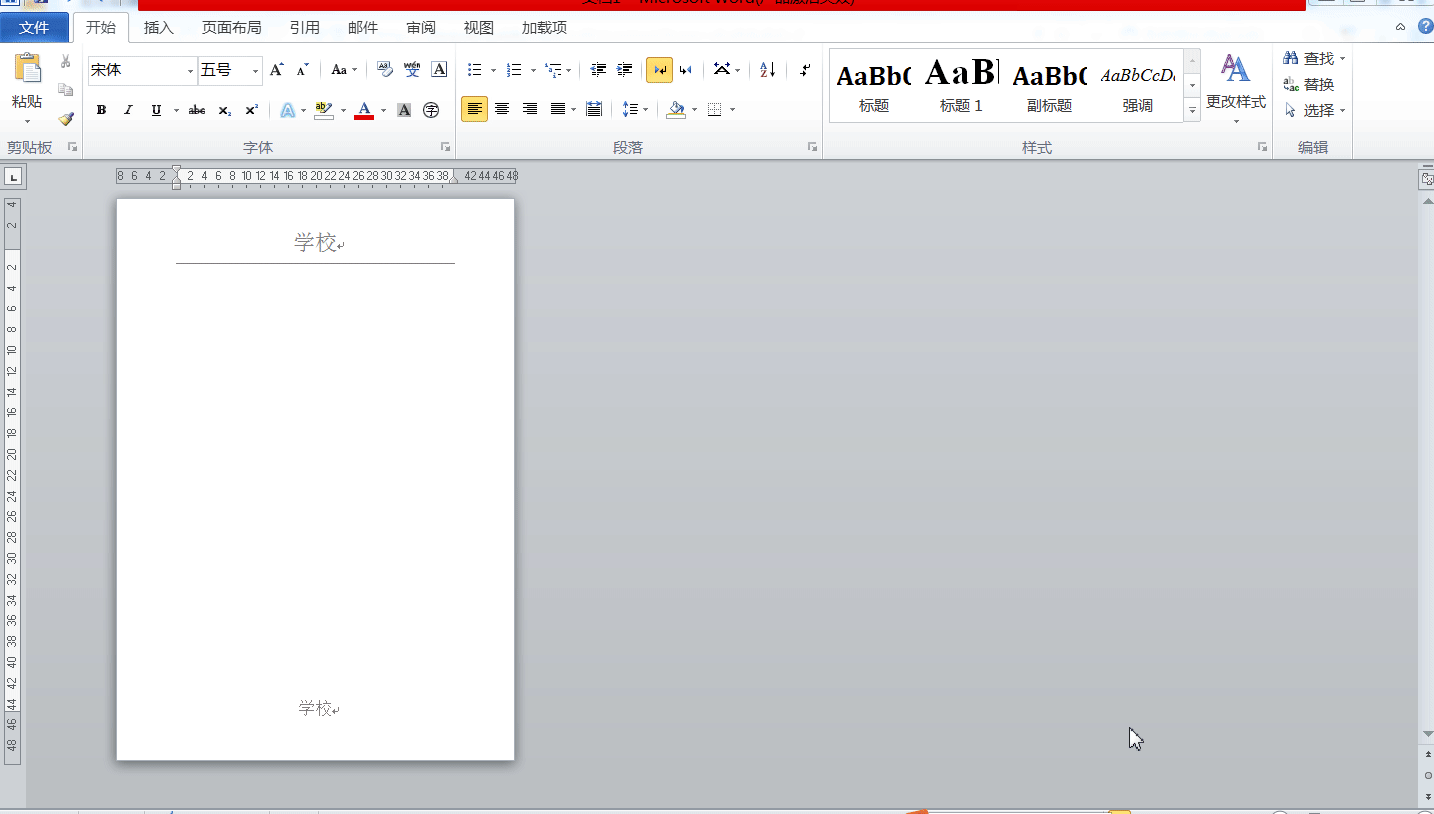Image resolution: width=1434 pixels, height=814 pixels.
Task: Switch to the References (引用) tab
Action: pyautogui.click(x=305, y=28)
